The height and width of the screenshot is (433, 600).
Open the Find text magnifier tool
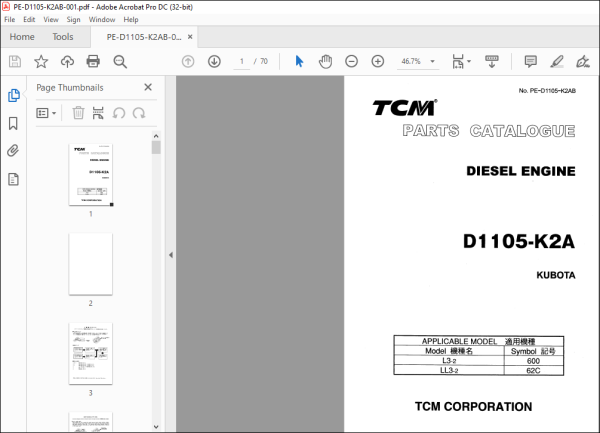pyautogui.click(x=120, y=62)
